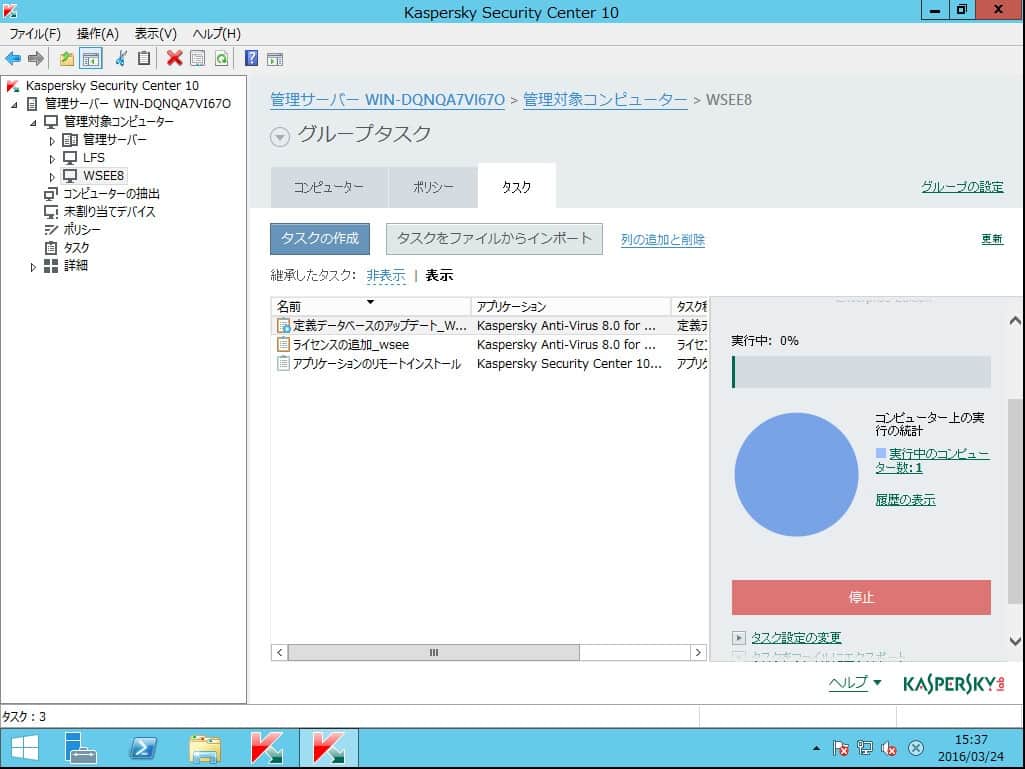This screenshot has height=769, width=1025.
Task: Click 実行中のコンピューター数: 1 link
Action: 932,460
